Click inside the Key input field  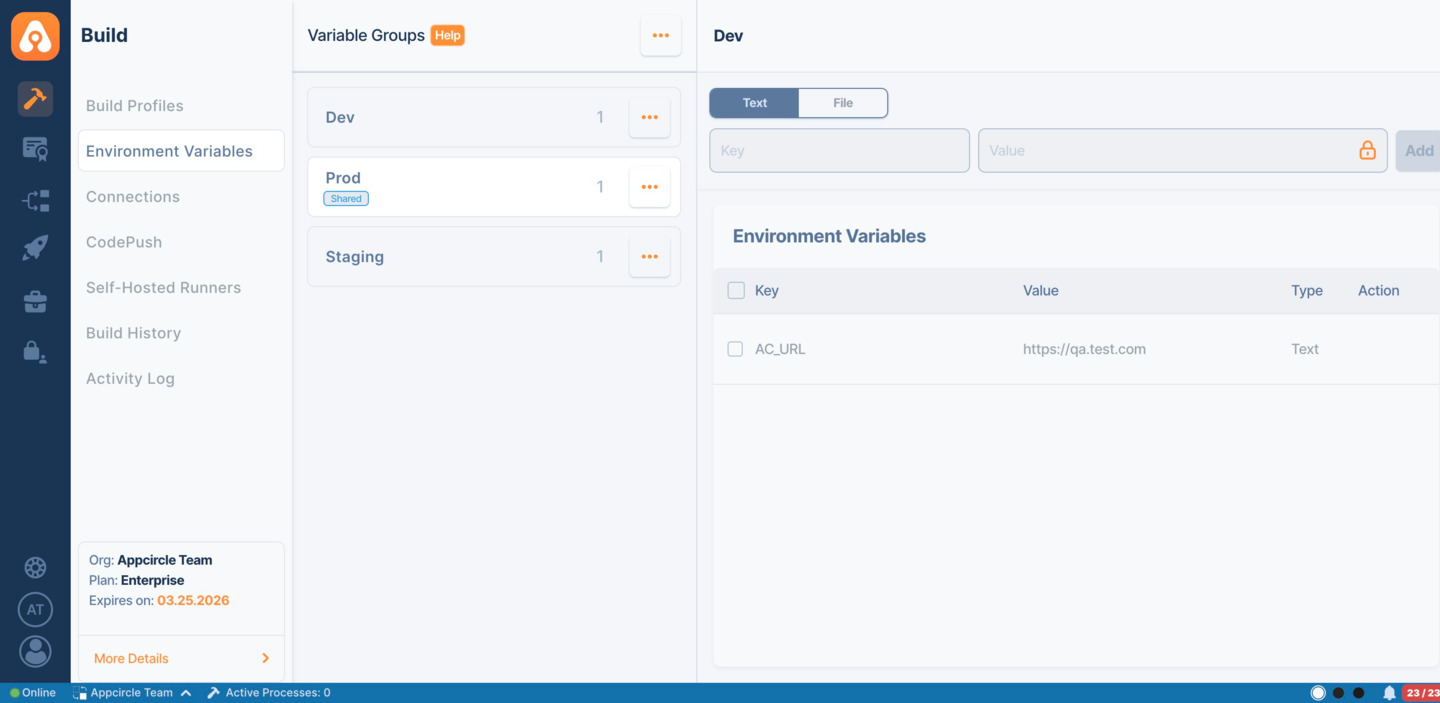(x=838, y=150)
